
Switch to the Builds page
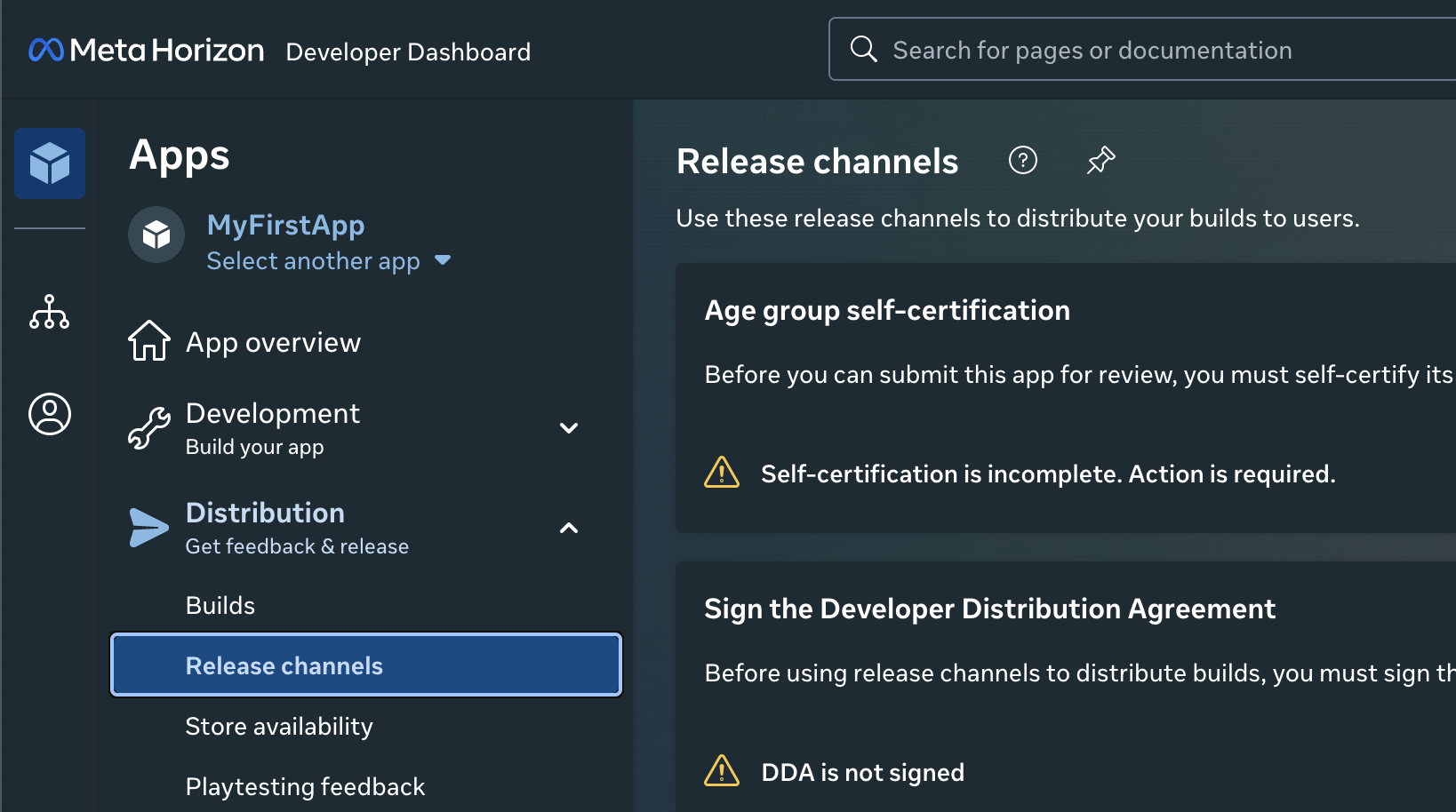220,605
